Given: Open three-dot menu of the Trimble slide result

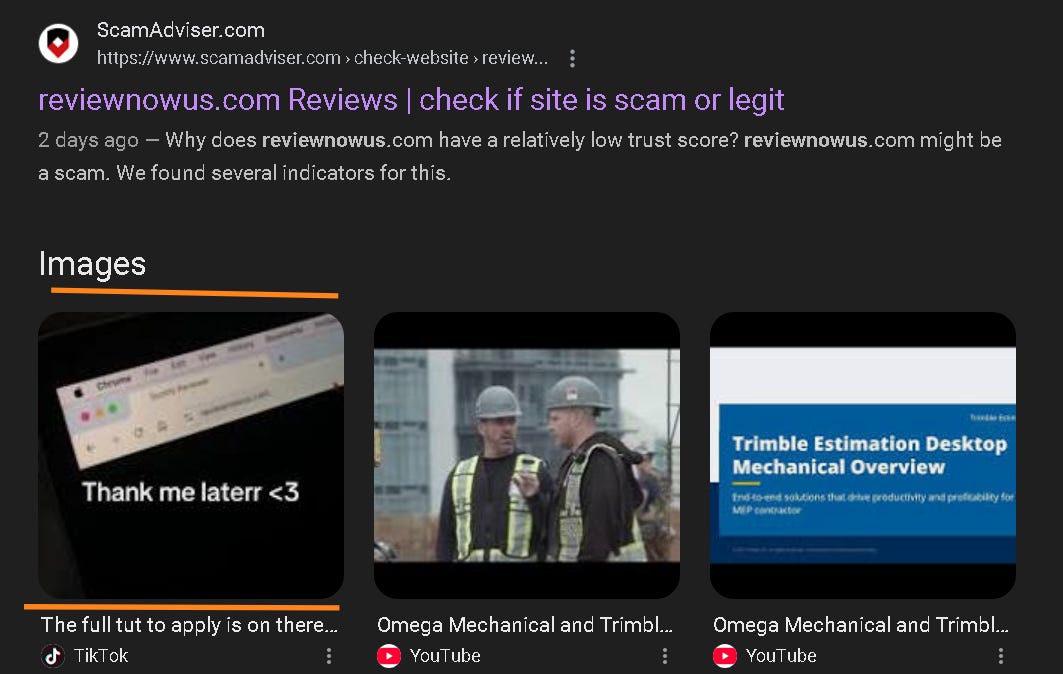Looking at the screenshot, I should click(x=1001, y=656).
